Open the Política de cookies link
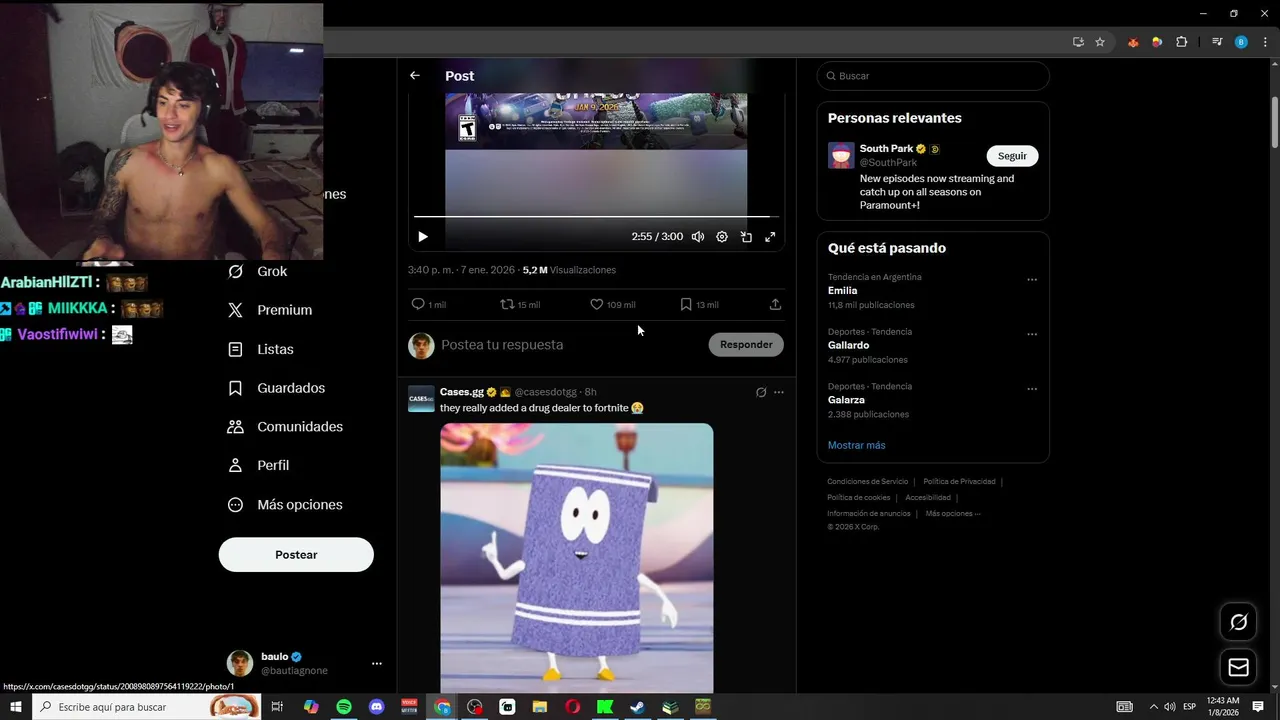Screen dimensions: 1280x720 coord(858,498)
